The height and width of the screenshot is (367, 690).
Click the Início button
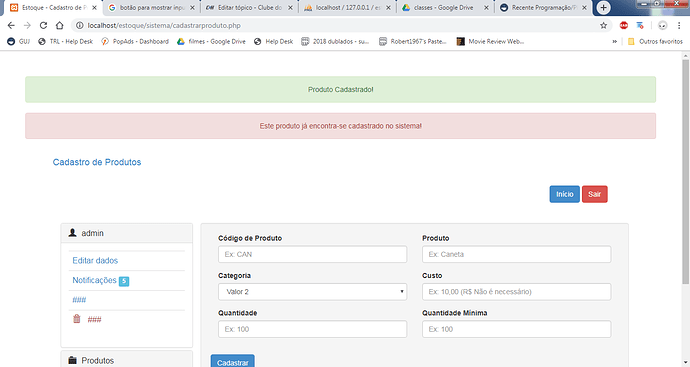coord(565,194)
